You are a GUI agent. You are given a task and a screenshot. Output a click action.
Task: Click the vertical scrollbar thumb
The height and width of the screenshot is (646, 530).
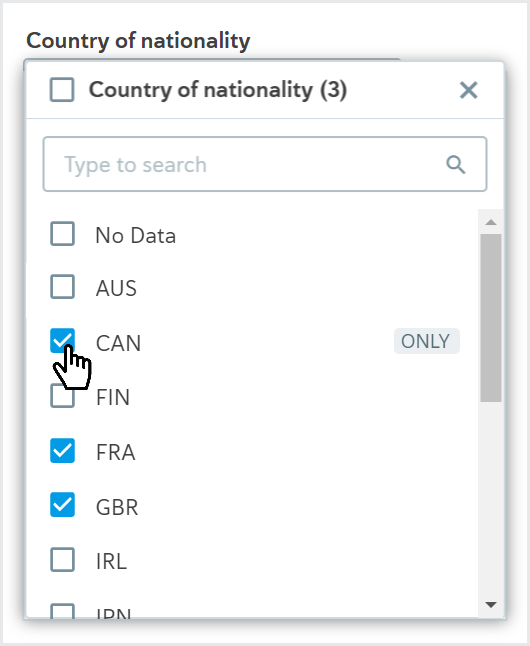click(x=490, y=318)
